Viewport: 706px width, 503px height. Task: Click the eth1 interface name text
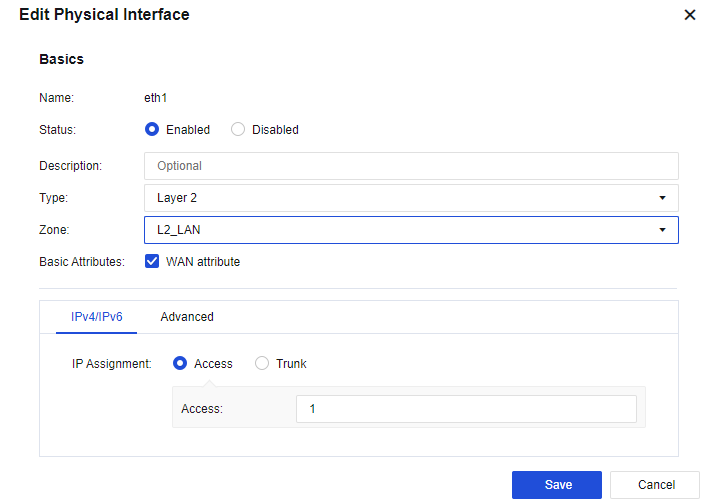pos(154,98)
